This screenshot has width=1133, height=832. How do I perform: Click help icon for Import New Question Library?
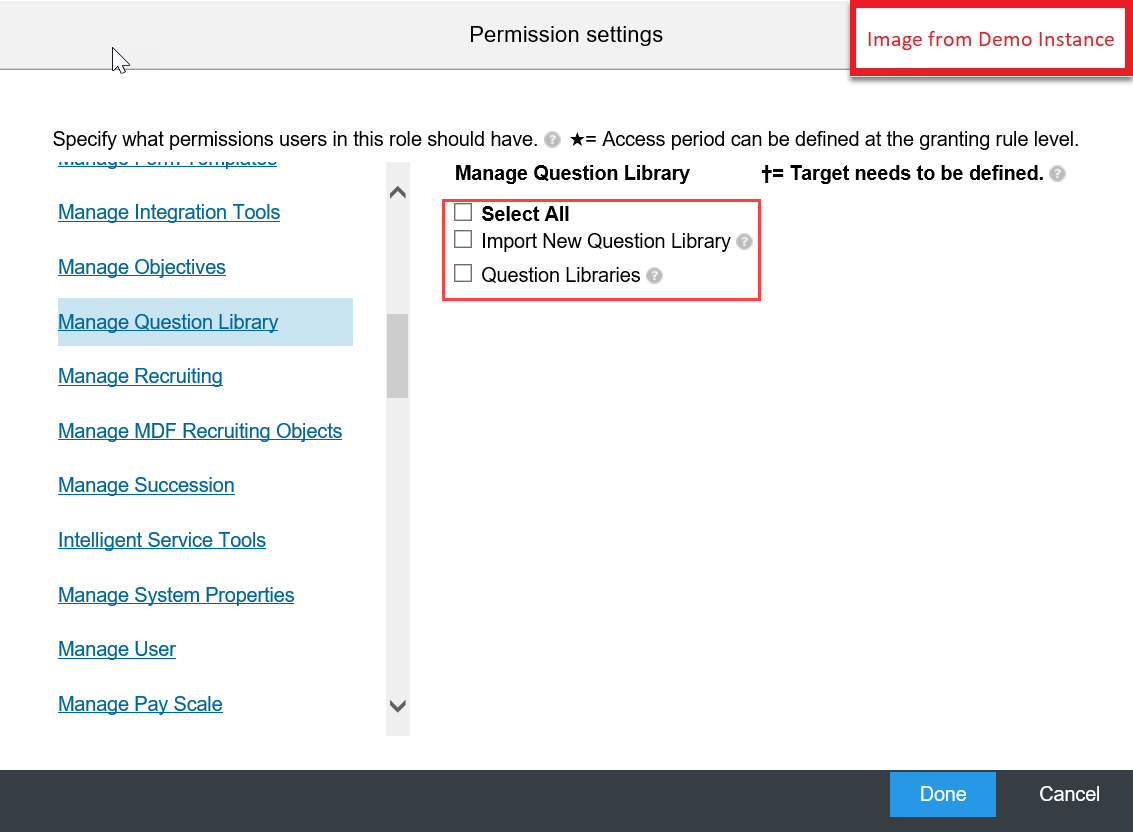[x=744, y=241]
